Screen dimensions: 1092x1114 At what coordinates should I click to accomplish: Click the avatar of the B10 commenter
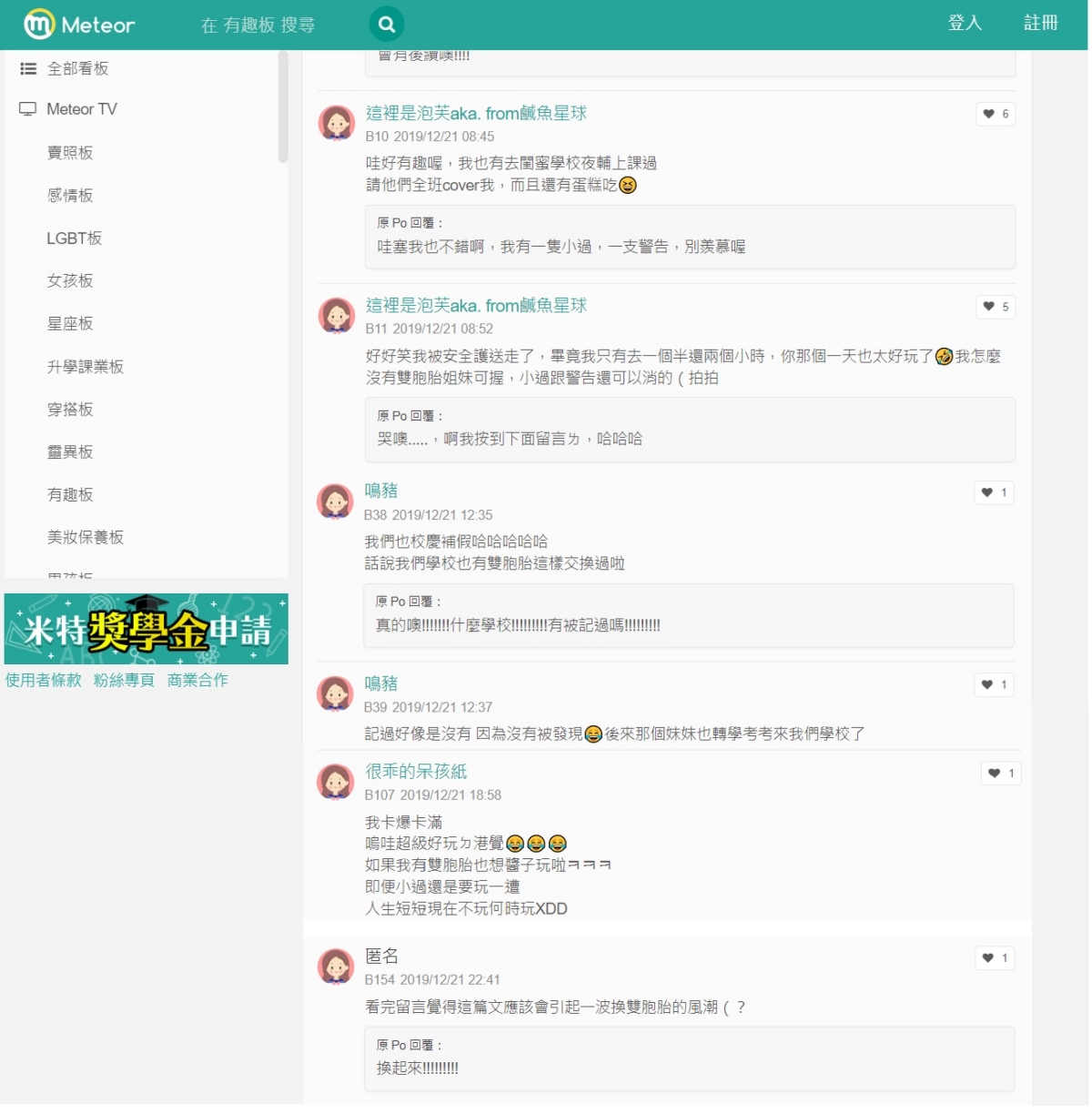337,122
